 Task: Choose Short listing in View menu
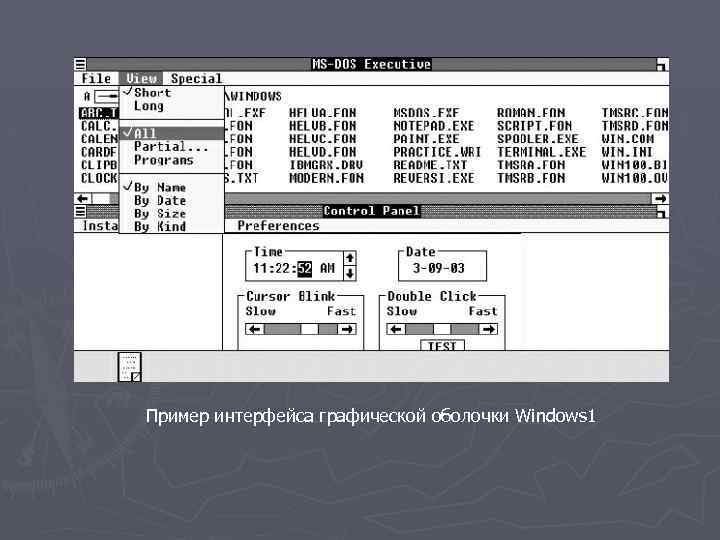[172, 93]
